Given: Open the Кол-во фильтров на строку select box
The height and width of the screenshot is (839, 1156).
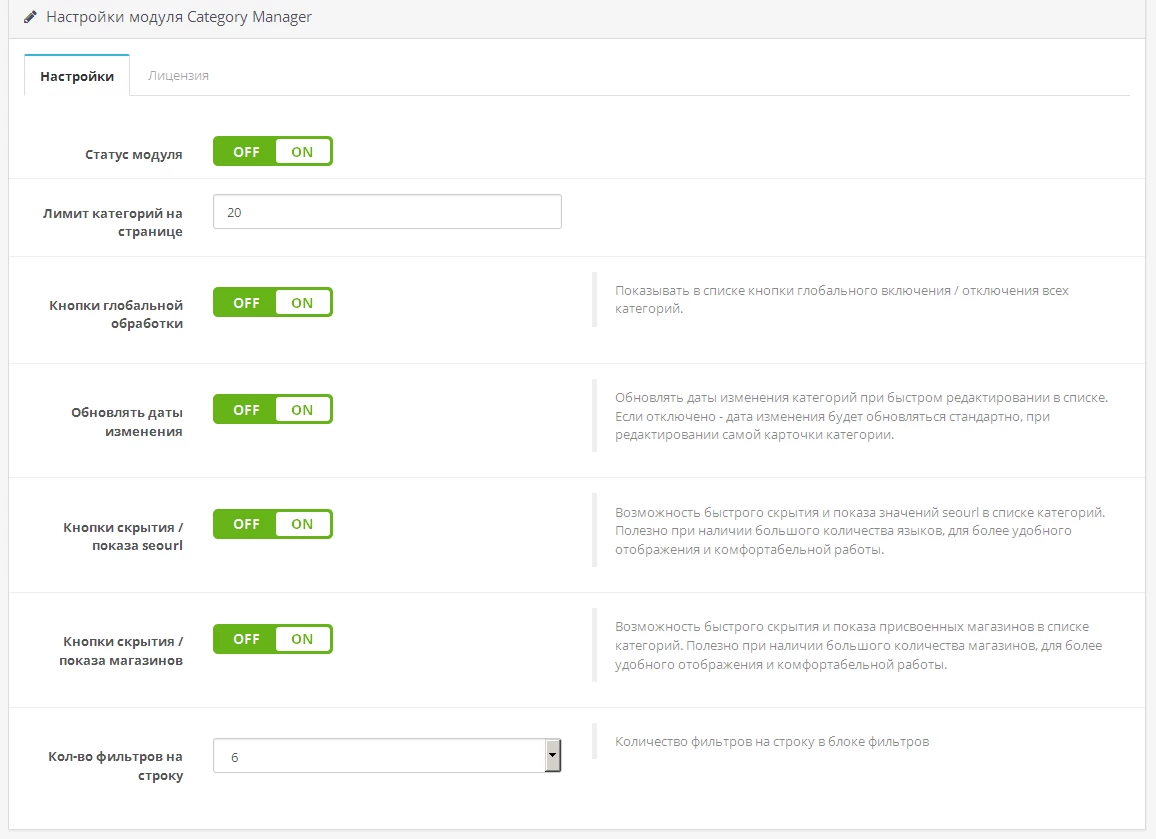Looking at the screenshot, I should coord(380,757).
